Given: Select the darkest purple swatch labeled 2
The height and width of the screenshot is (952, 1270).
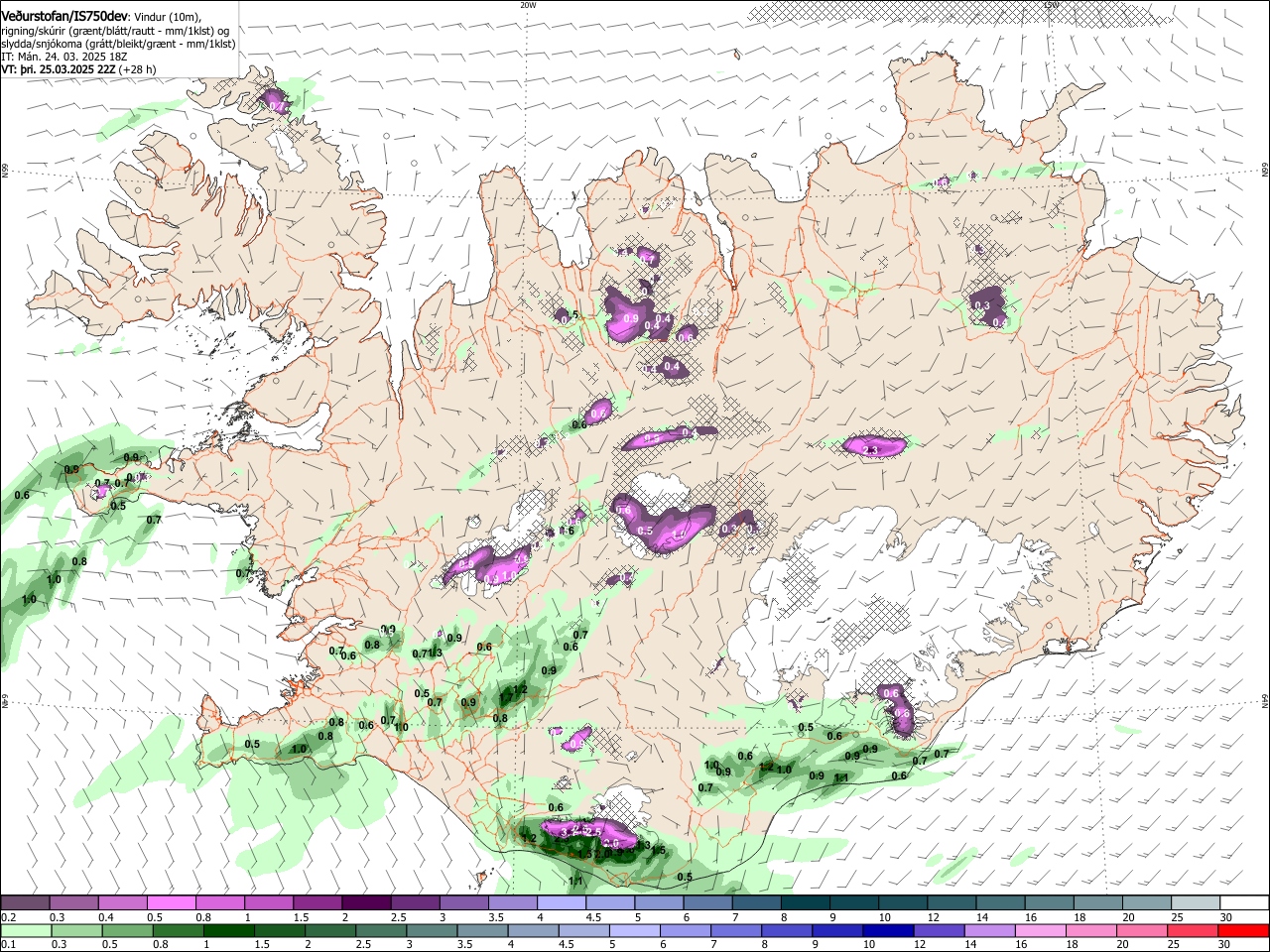Looking at the screenshot, I should click(x=366, y=903).
